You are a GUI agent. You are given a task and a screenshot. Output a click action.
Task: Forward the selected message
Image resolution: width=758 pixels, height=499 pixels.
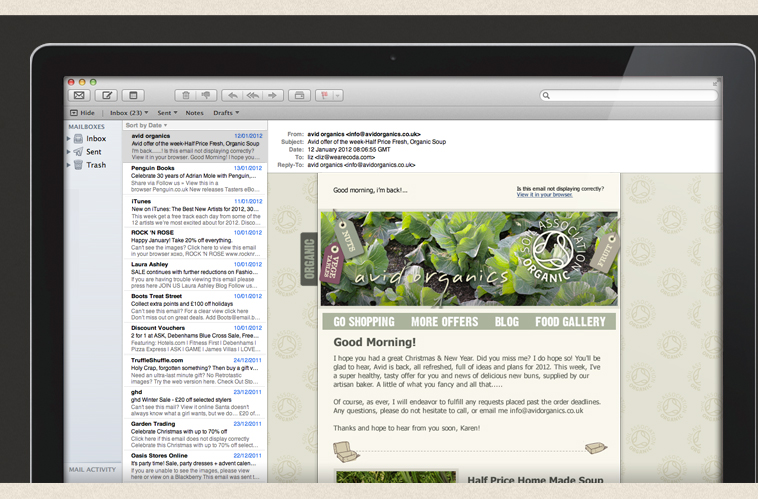click(x=273, y=95)
